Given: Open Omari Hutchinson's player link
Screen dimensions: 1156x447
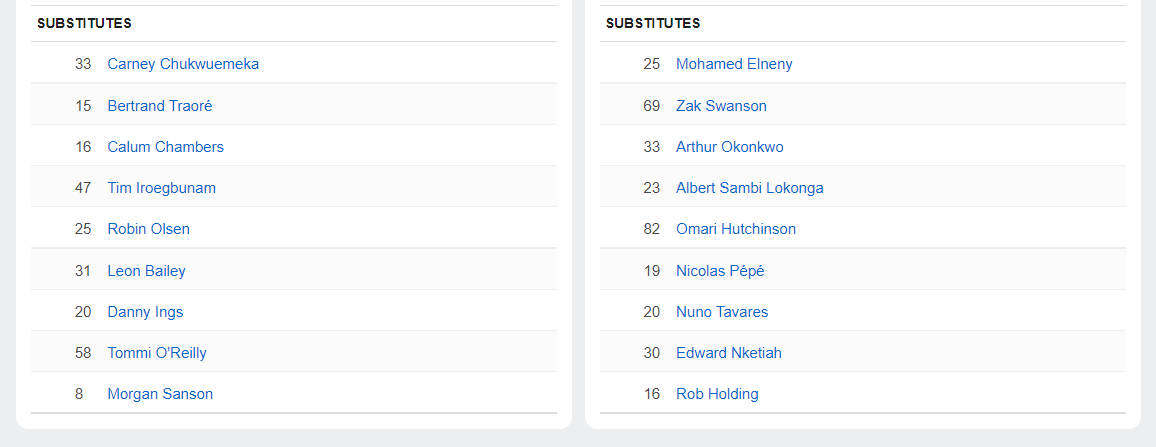Looking at the screenshot, I should click(736, 229).
